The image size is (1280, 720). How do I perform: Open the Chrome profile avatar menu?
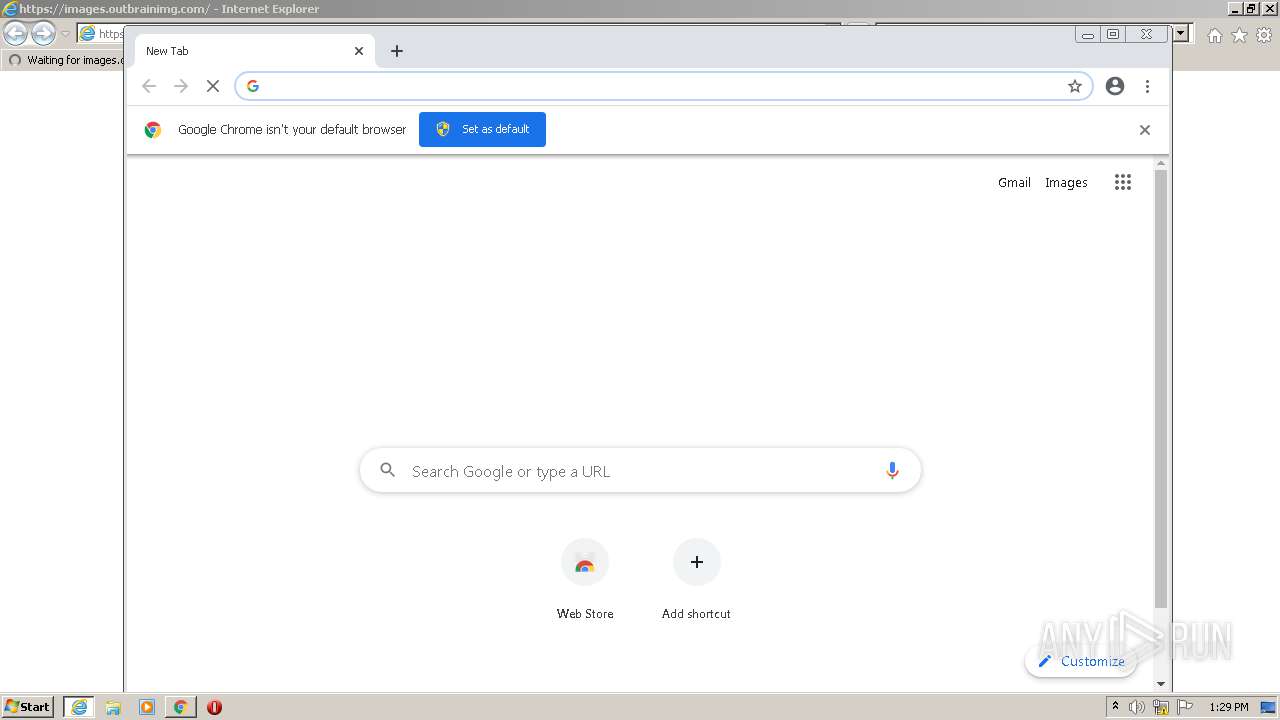coord(1115,86)
